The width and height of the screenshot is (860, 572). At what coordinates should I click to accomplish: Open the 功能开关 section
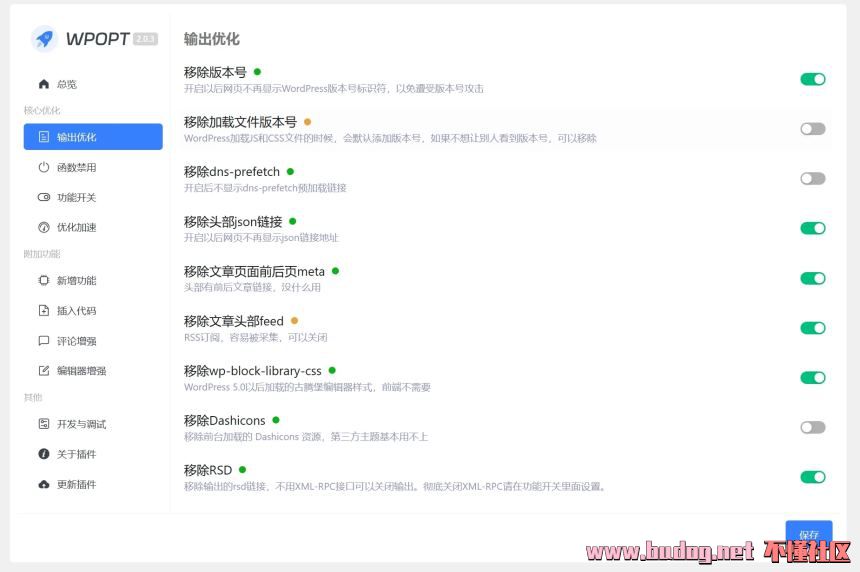tap(93, 197)
